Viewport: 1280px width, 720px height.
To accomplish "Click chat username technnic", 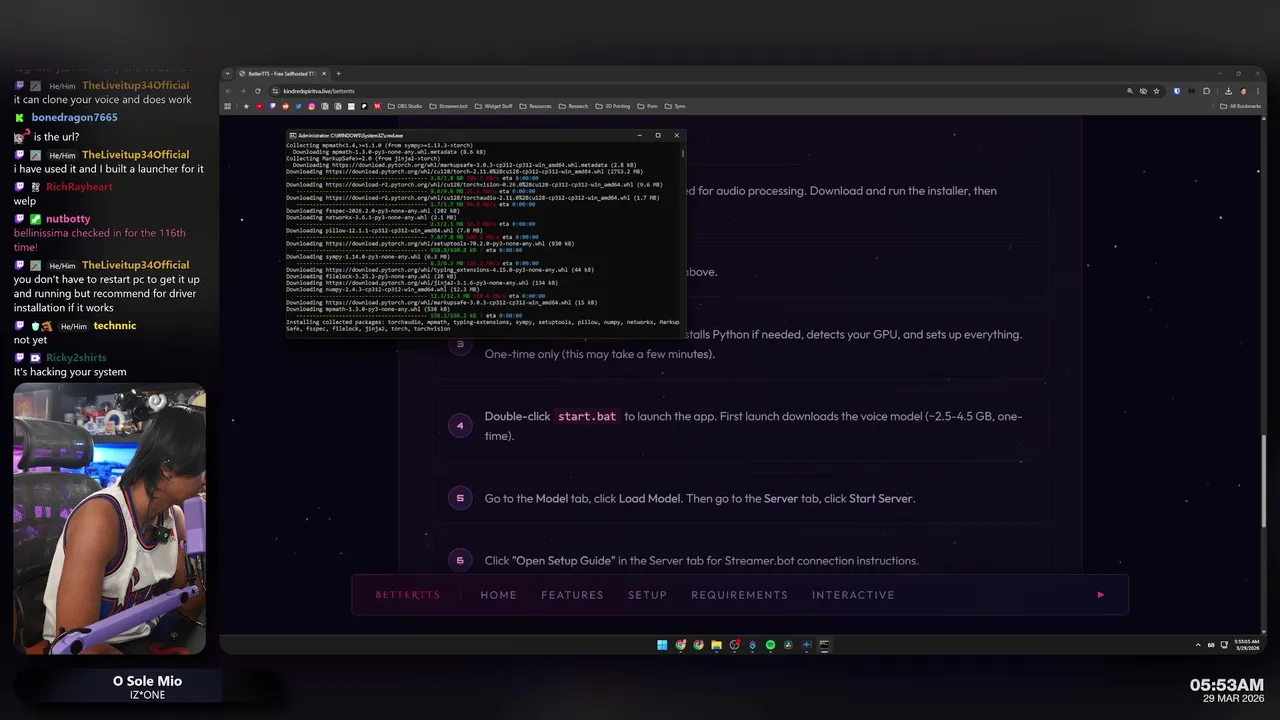I will (114, 326).
